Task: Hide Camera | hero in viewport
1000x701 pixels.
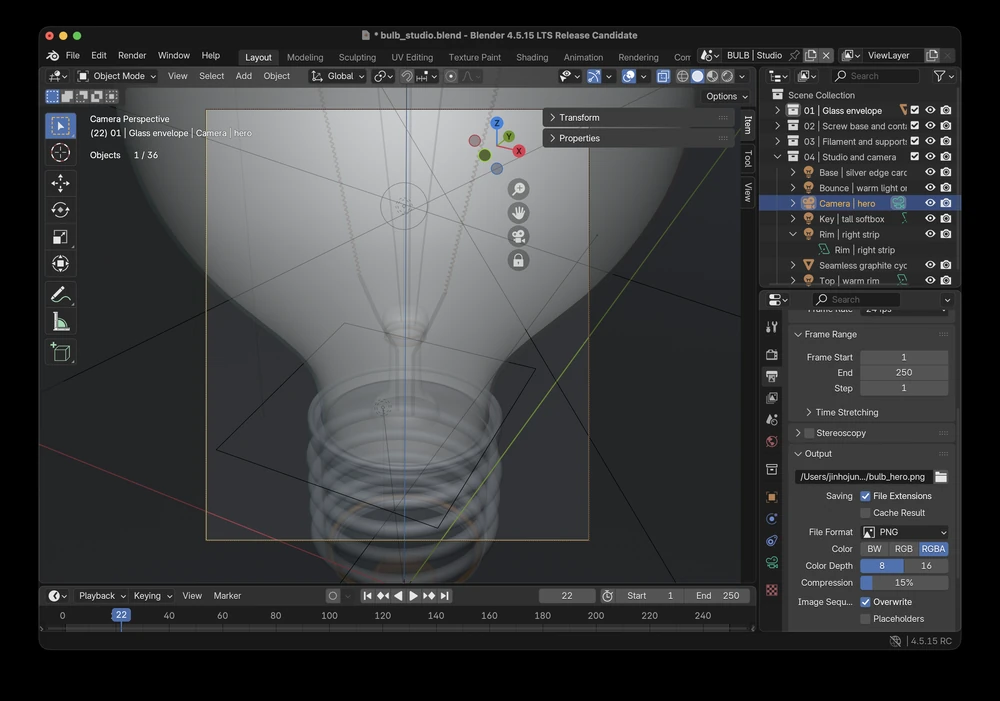Action: (930, 203)
